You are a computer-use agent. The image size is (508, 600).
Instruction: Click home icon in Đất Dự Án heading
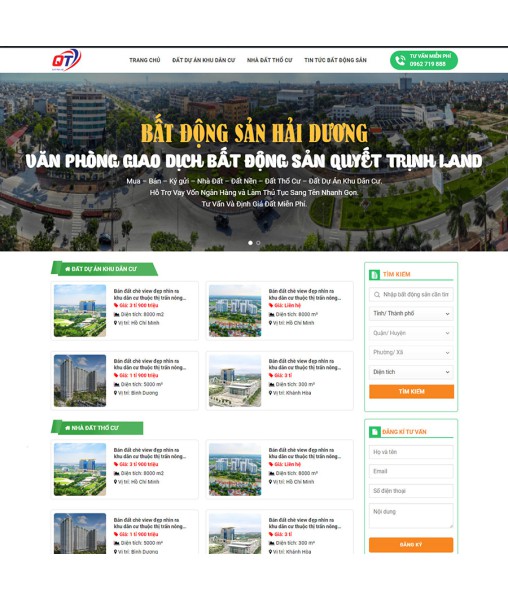tap(68, 269)
